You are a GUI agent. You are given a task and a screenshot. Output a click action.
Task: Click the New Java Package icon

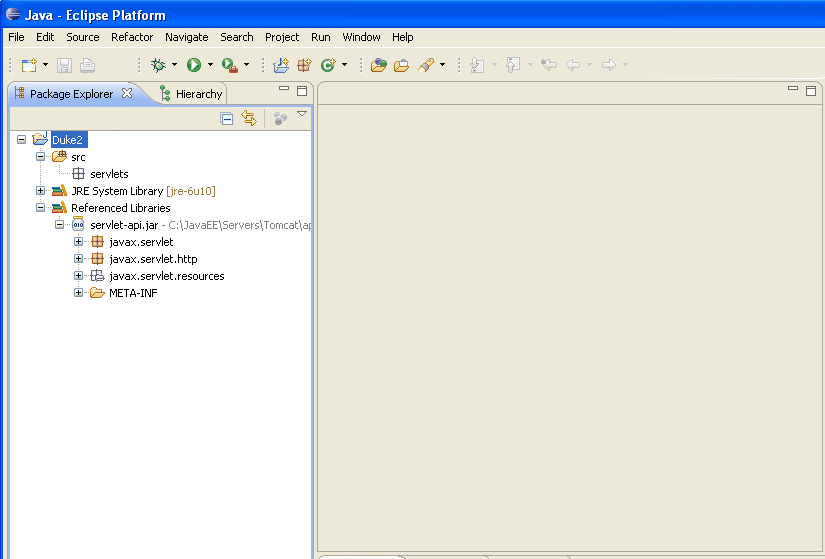[x=304, y=65]
